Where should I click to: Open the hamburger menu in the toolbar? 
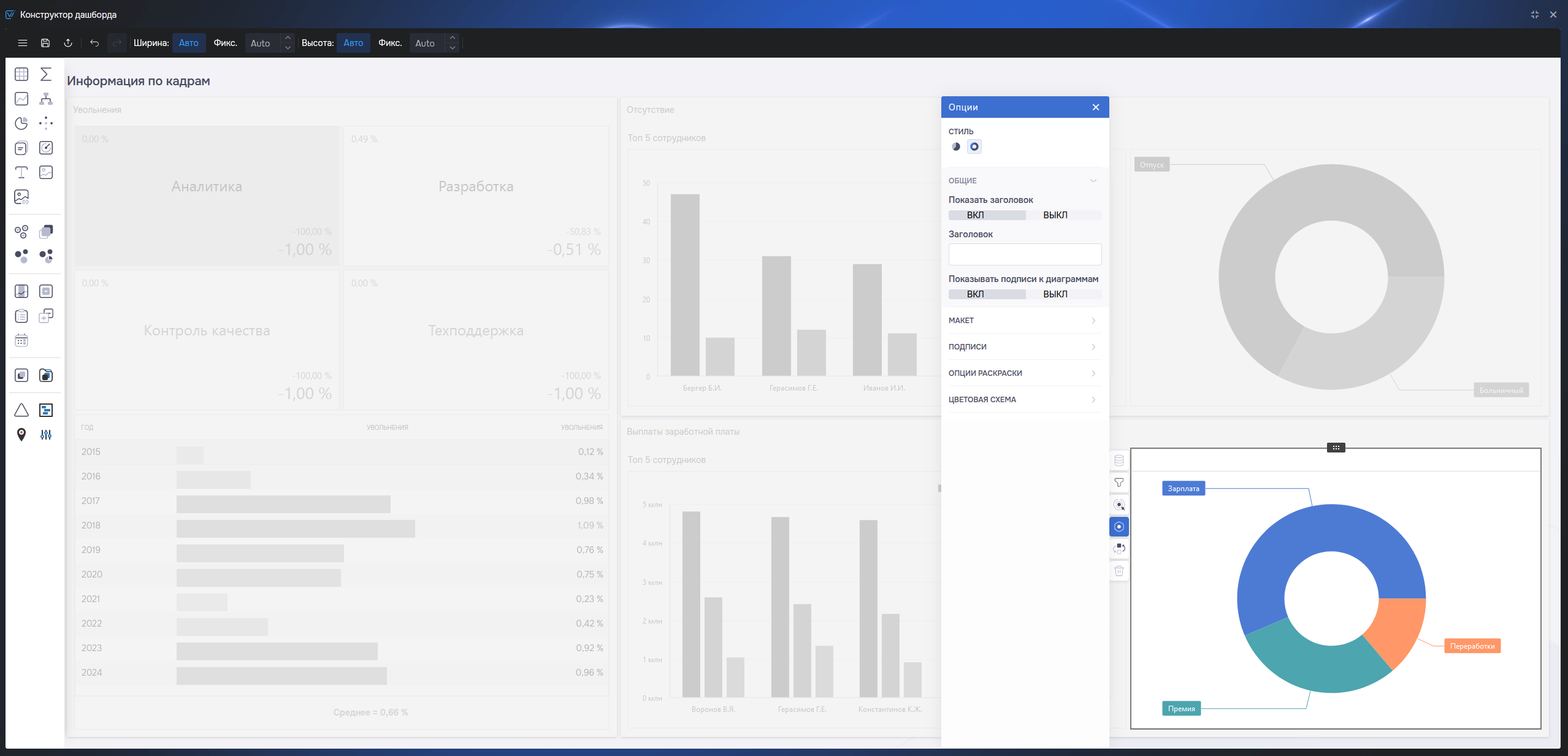(x=23, y=43)
